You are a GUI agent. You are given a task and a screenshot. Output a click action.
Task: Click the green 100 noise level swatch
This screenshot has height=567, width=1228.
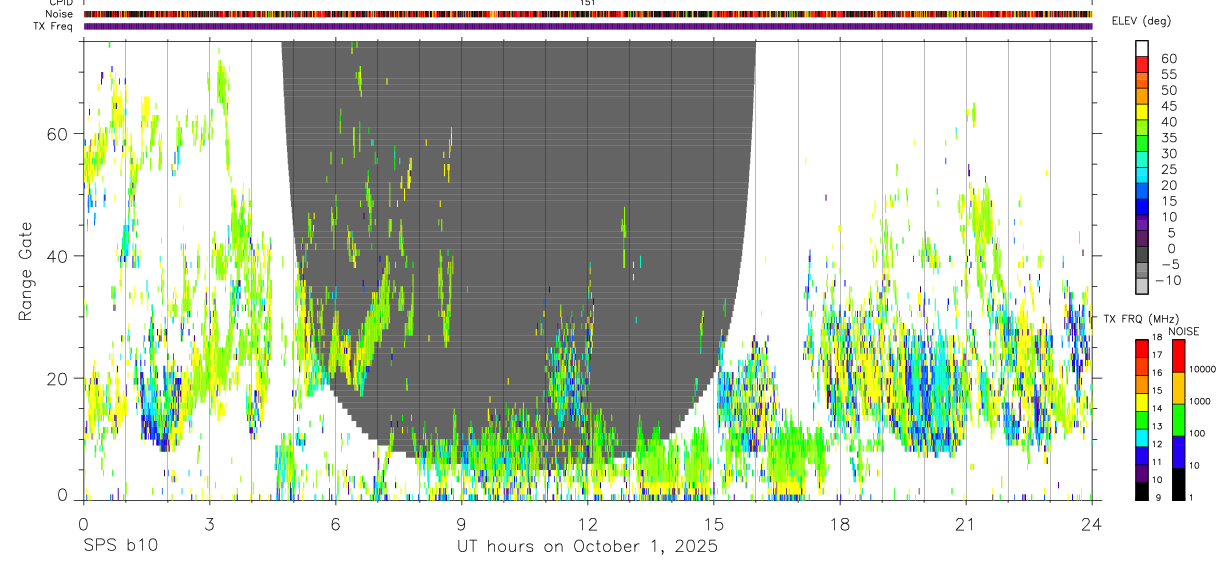click(x=1179, y=420)
